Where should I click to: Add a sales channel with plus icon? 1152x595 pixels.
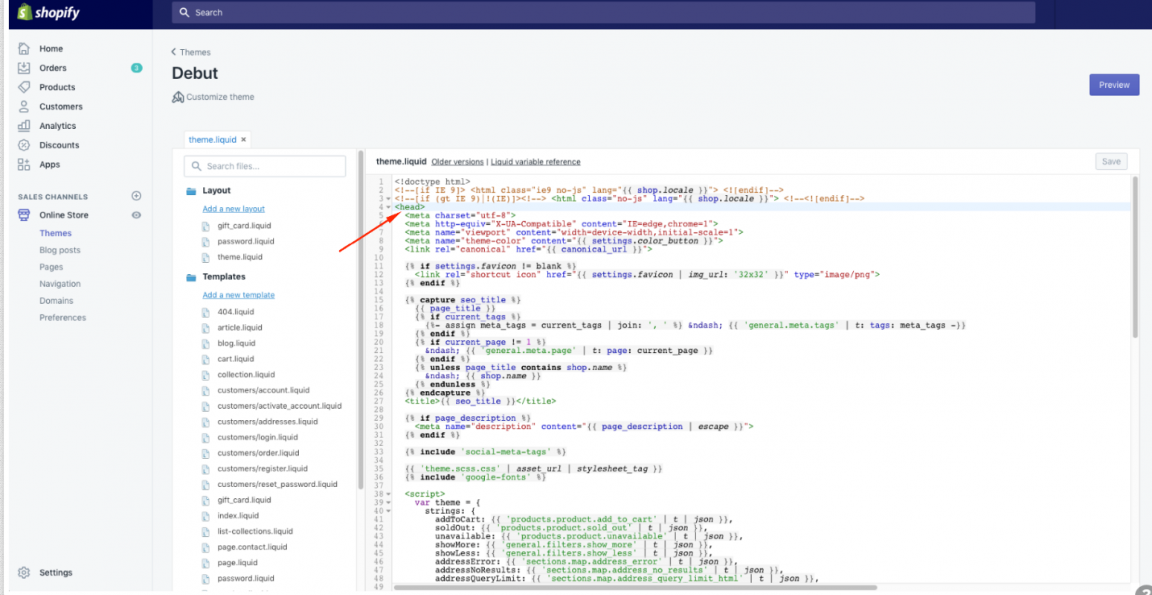tap(136, 196)
